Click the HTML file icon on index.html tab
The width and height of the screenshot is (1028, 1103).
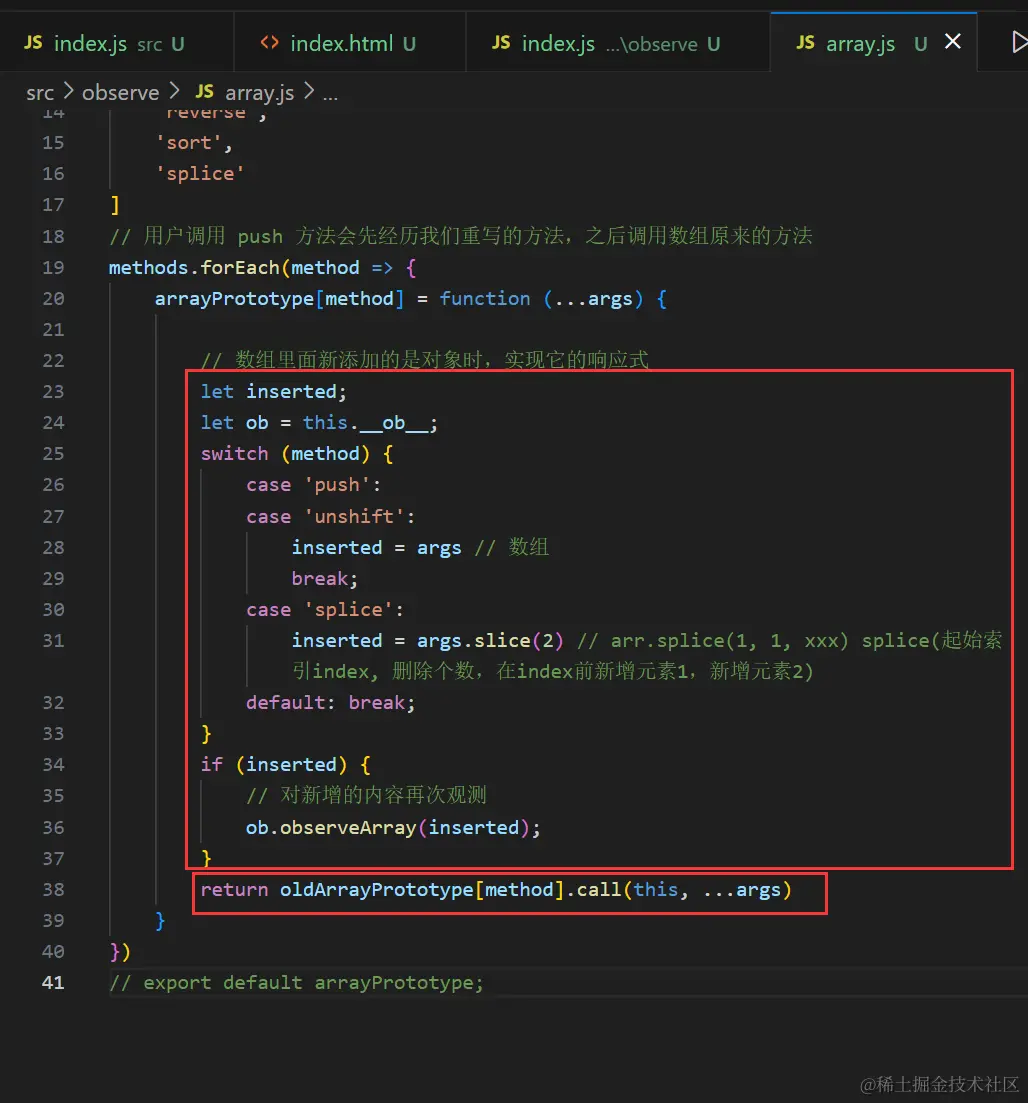[269, 43]
